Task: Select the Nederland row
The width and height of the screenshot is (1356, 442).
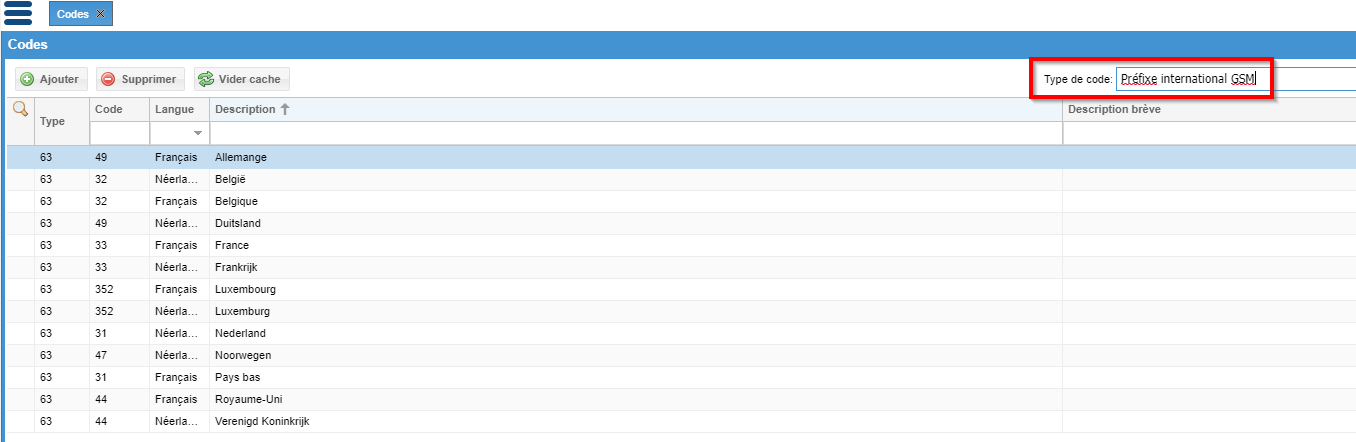Action: click(681, 333)
